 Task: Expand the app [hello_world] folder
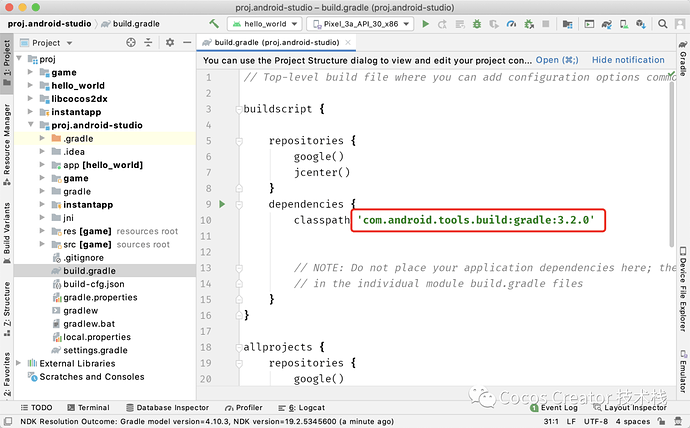(x=42, y=165)
